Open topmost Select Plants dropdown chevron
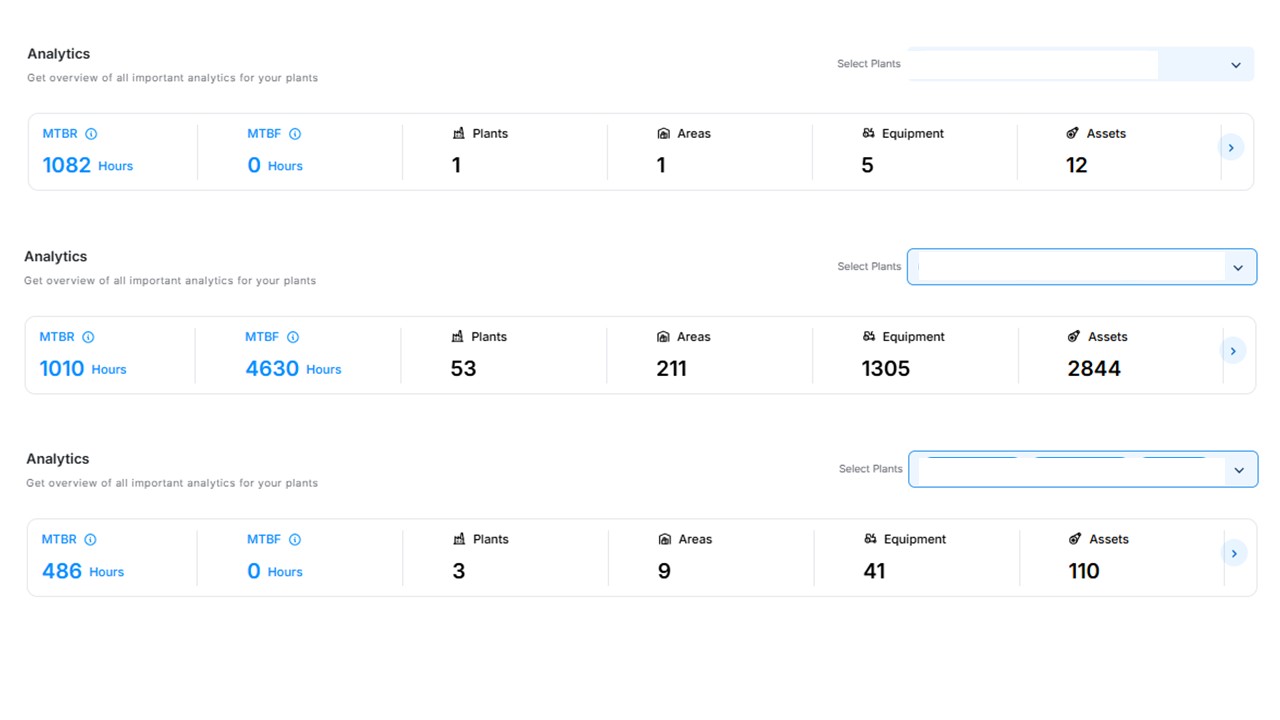The height and width of the screenshot is (720, 1280). [x=1236, y=65]
